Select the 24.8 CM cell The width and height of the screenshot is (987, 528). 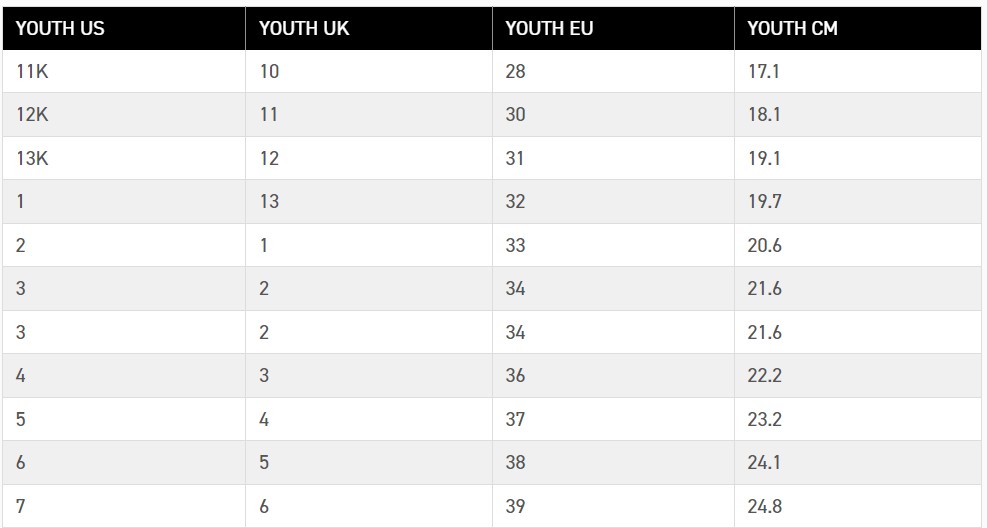(x=858, y=506)
